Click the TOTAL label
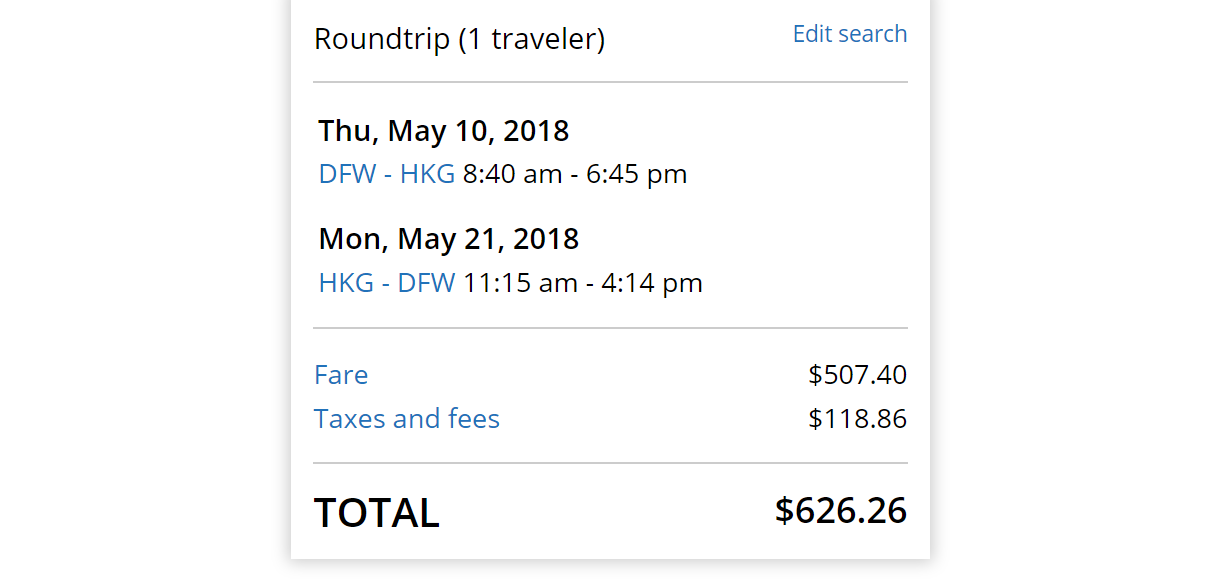 [376, 513]
